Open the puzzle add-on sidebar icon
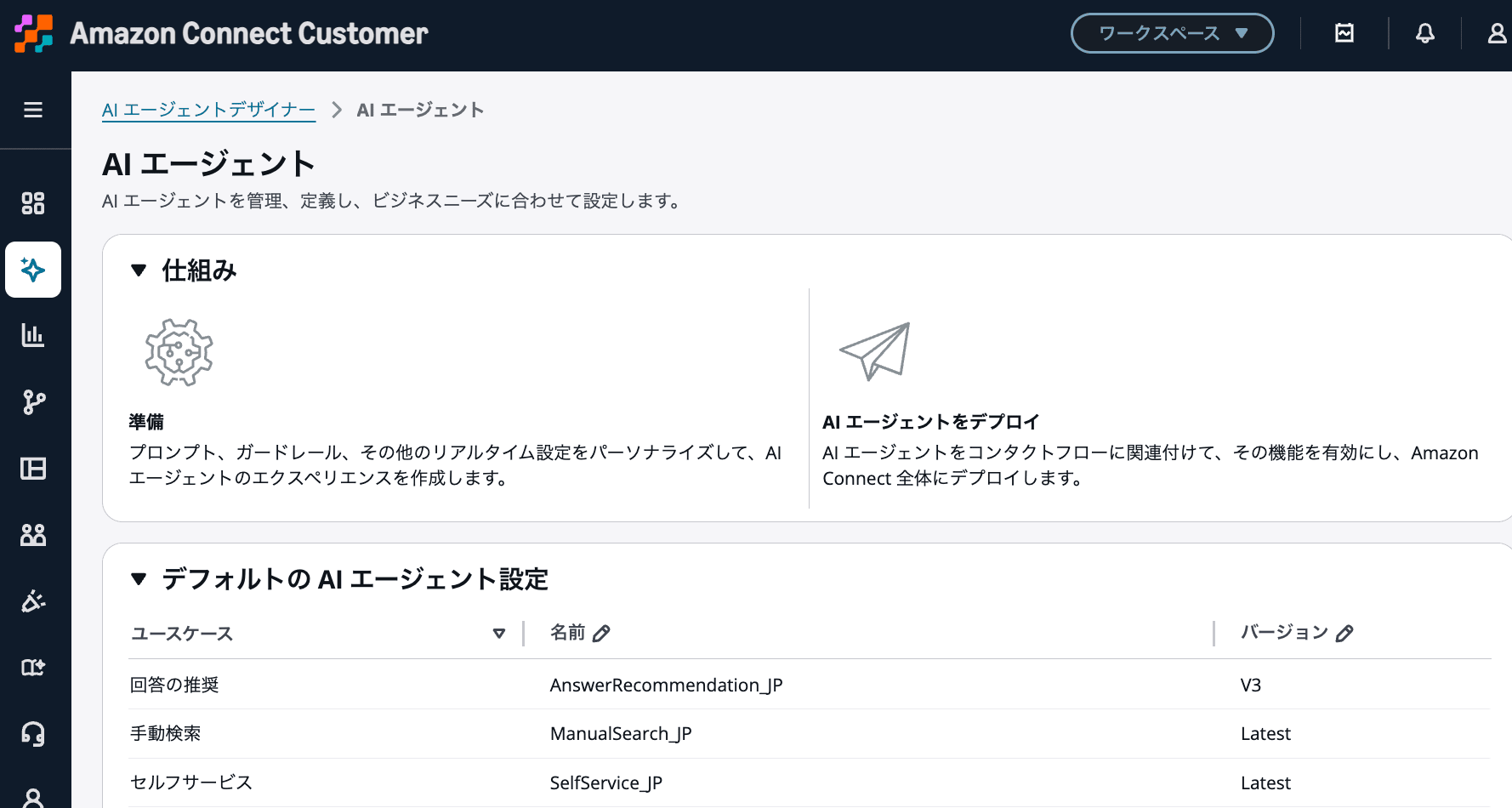1512x808 pixels. pyautogui.click(x=33, y=667)
